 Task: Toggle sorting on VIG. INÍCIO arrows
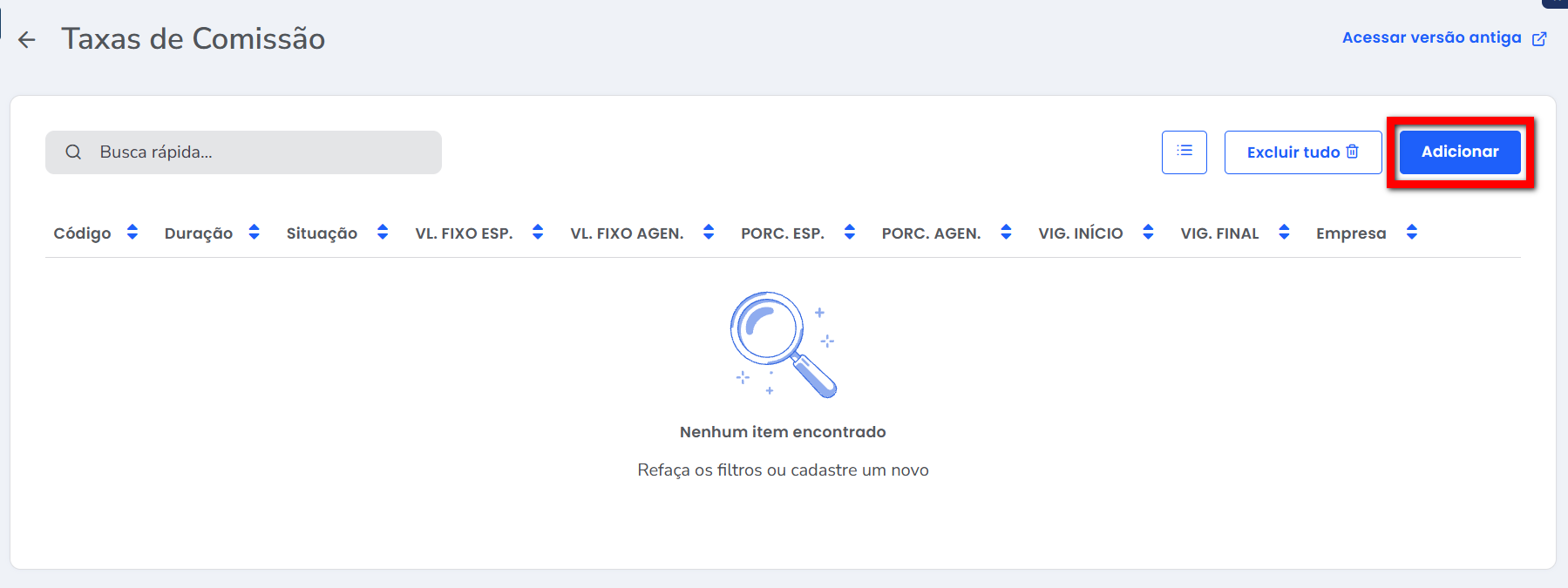pos(1148,232)
